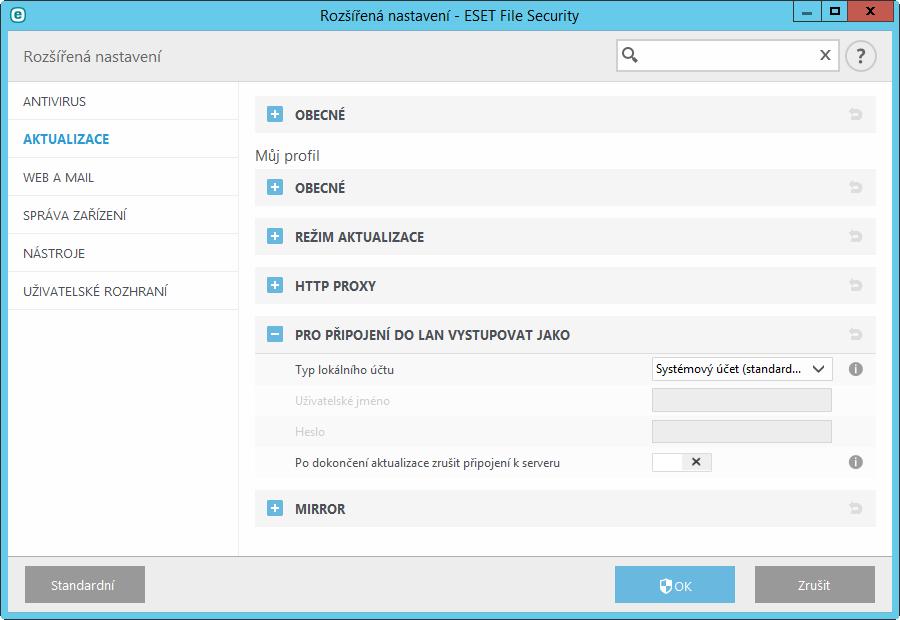Expand the REŽIM AKTUALIZACE section
900x620 pixels.
coord(275,236)
